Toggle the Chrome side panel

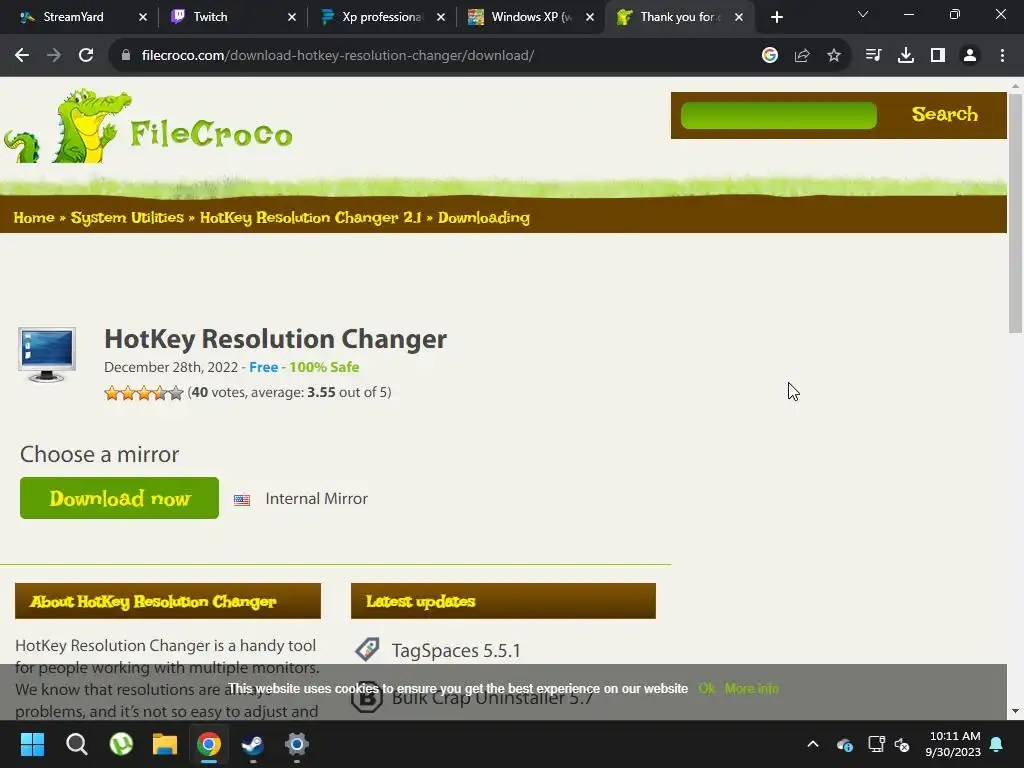(938, 56)
